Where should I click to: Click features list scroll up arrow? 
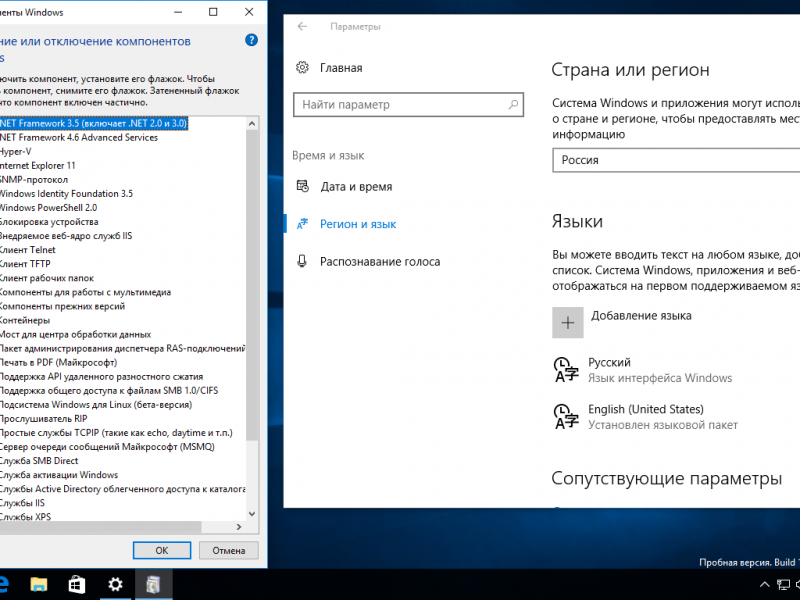pos(252,123)
